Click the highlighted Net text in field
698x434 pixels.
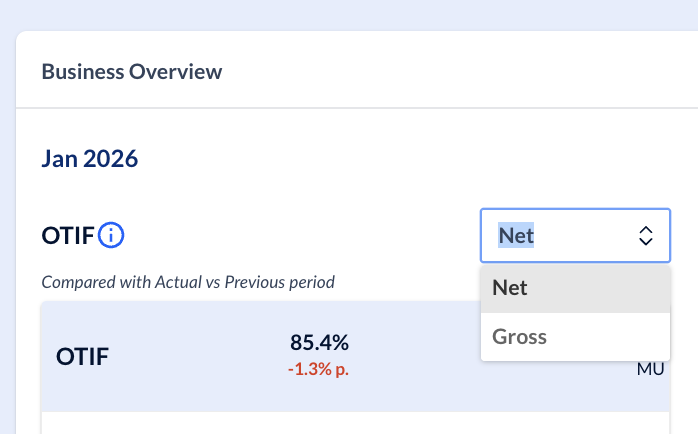[x=516, y=236]
